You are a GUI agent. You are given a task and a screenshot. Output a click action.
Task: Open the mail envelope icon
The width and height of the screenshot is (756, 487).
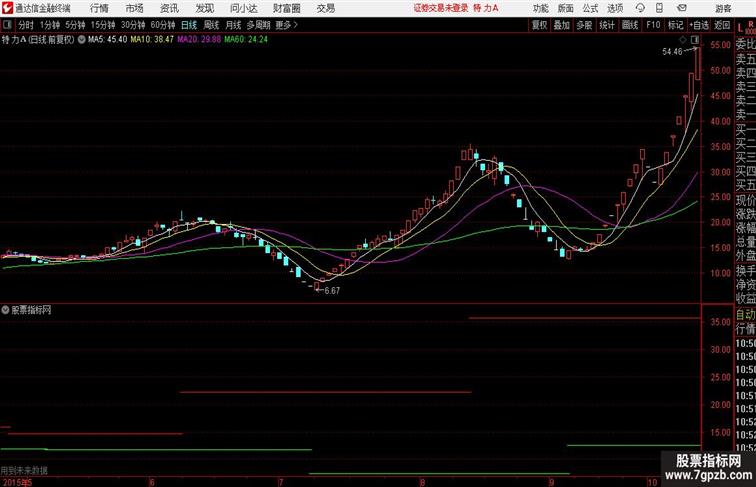682,8
